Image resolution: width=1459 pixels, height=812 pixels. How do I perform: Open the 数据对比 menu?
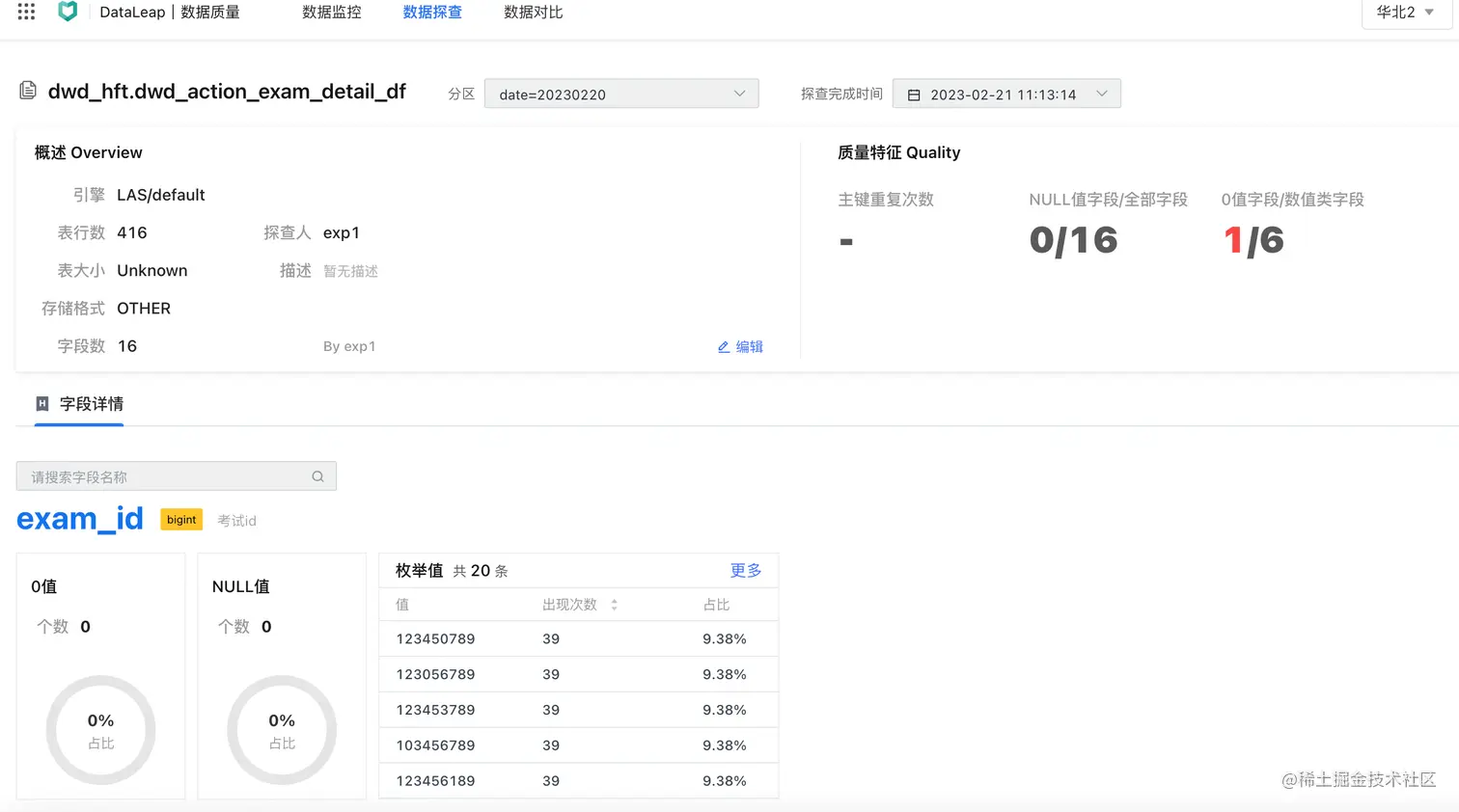click(534, 13)
